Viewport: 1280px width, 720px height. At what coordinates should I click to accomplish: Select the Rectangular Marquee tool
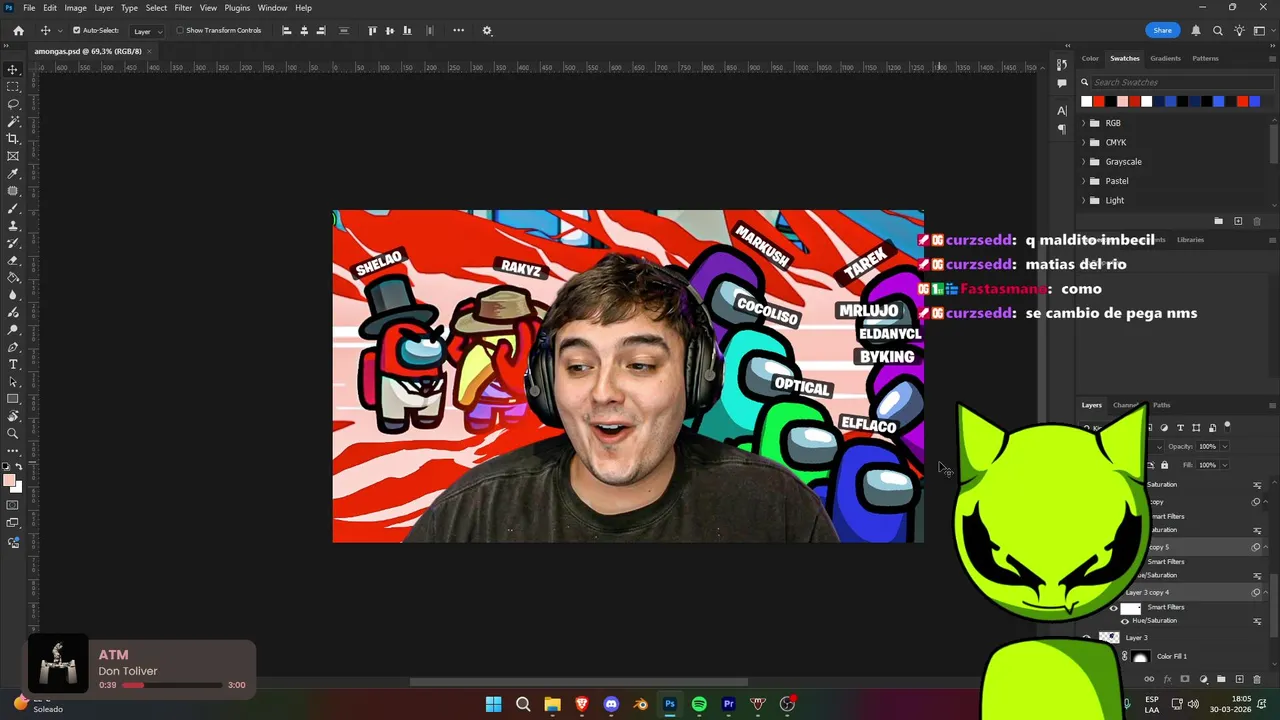coord(13,87)
